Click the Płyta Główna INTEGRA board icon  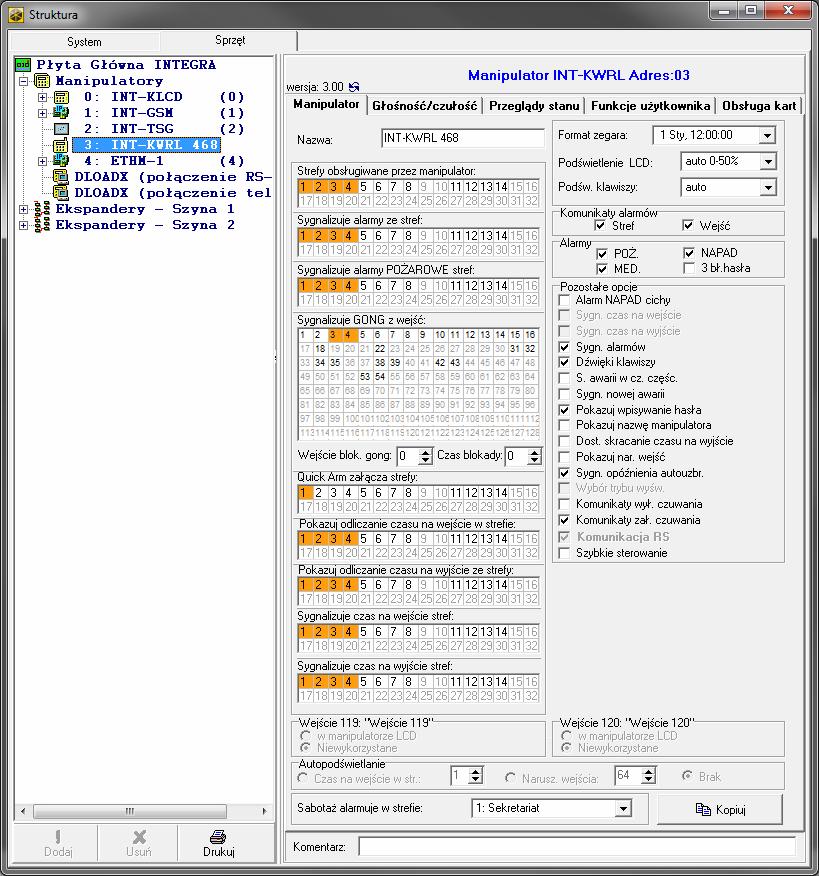(x=23, y=64)
